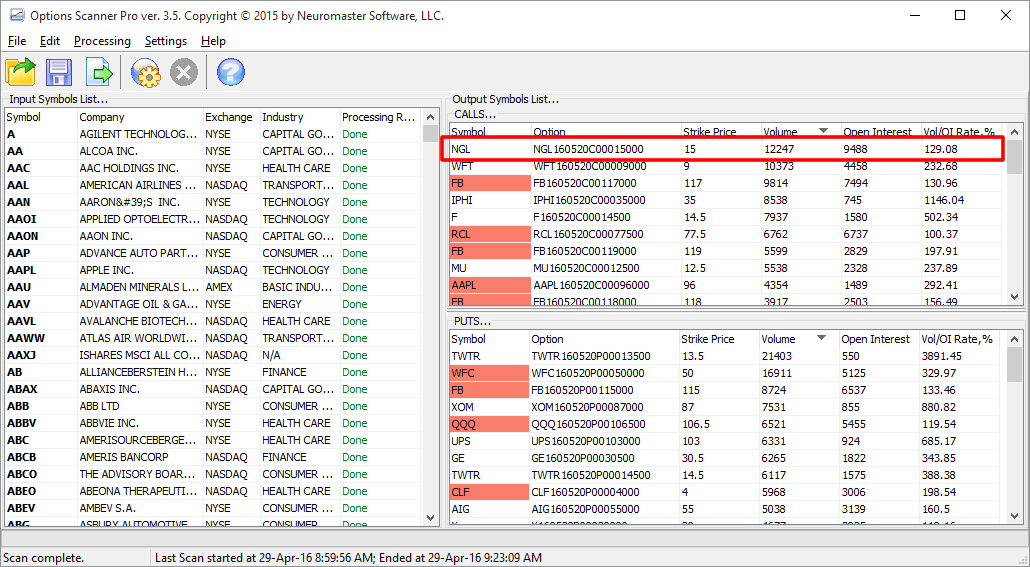Click the application icon in title bar

click(16, 15)
